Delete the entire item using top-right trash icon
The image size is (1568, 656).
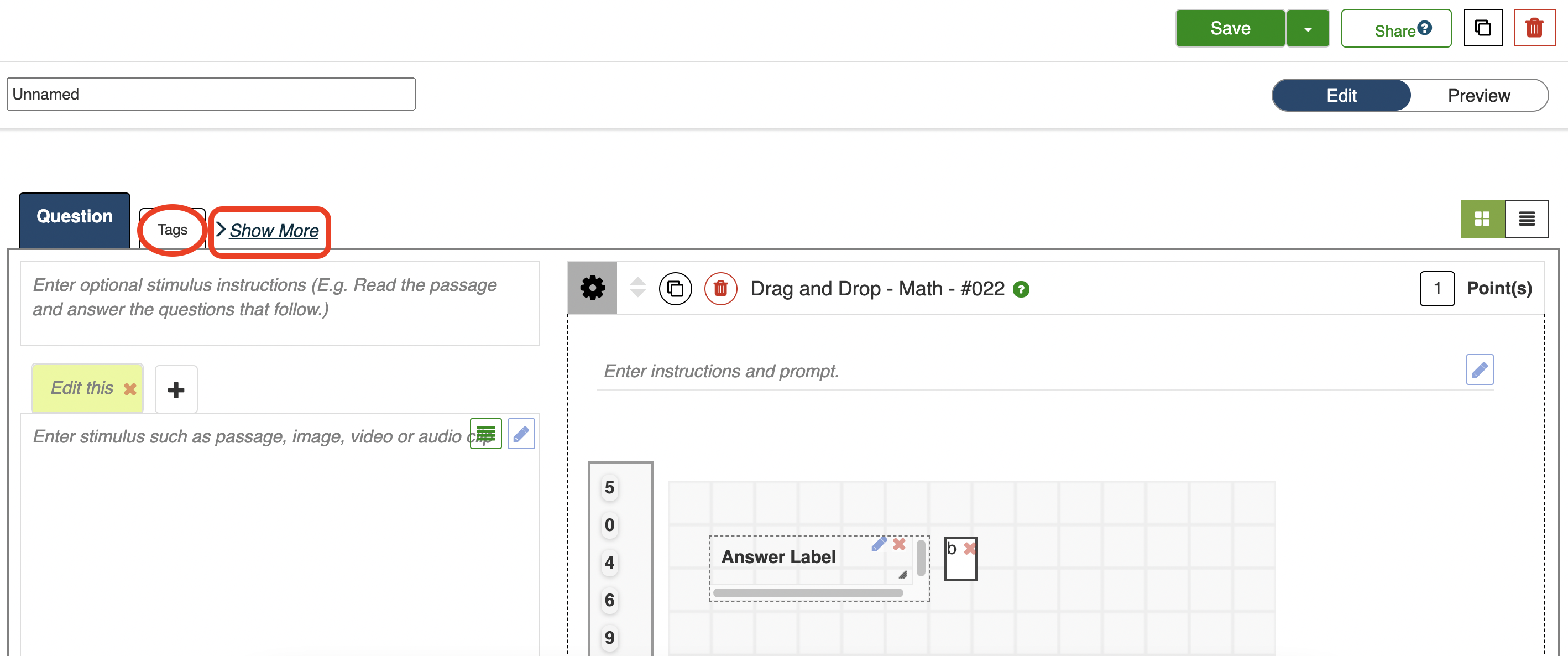coord(1534,28)
